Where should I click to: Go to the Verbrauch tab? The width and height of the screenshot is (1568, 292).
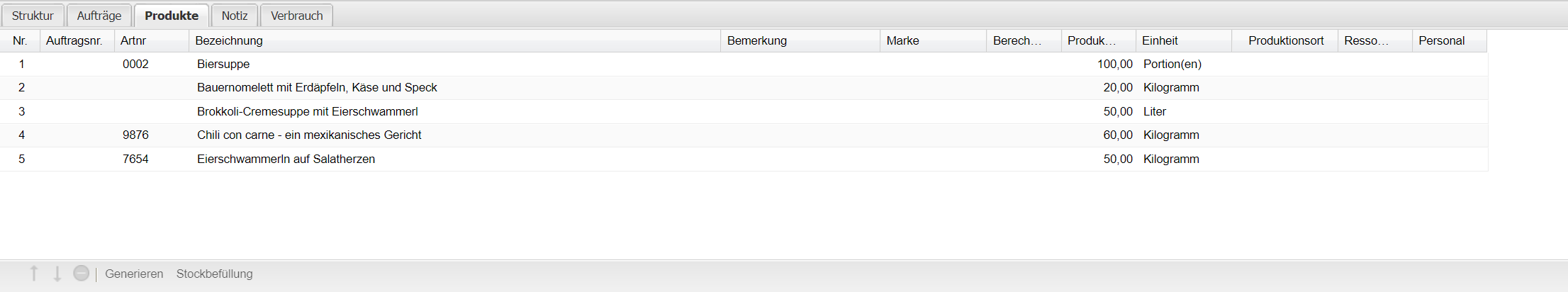(296, 16)
